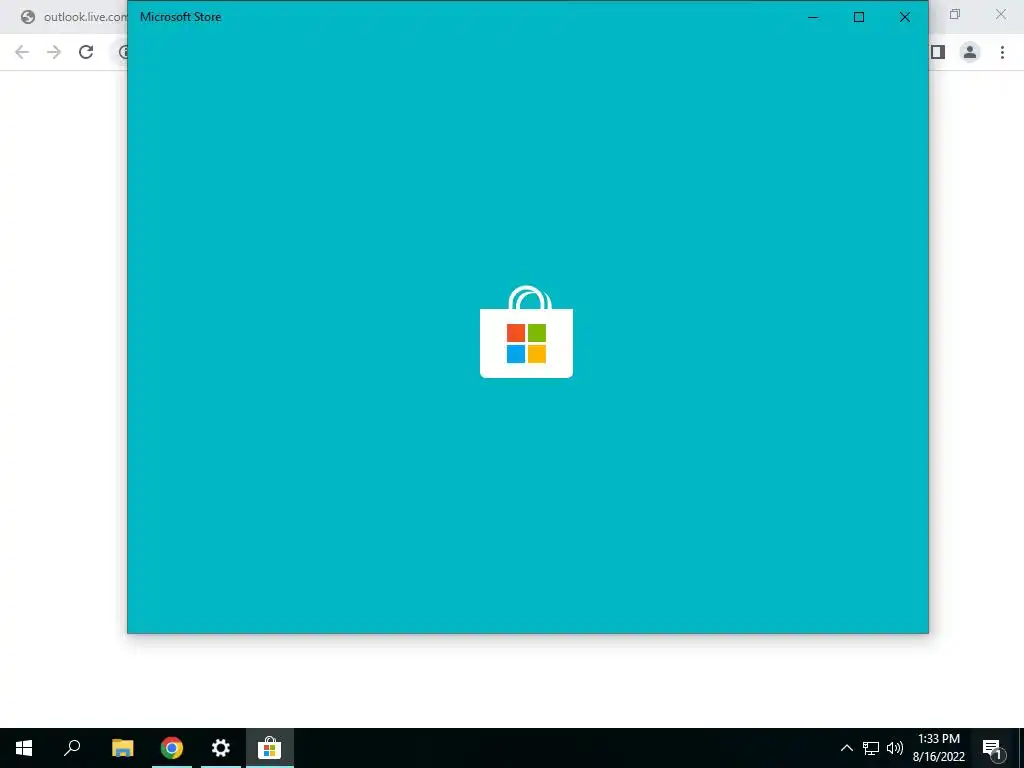Click Chrome's forward navigation arrow
The image size is (1024, 768).
click(54, 52)
